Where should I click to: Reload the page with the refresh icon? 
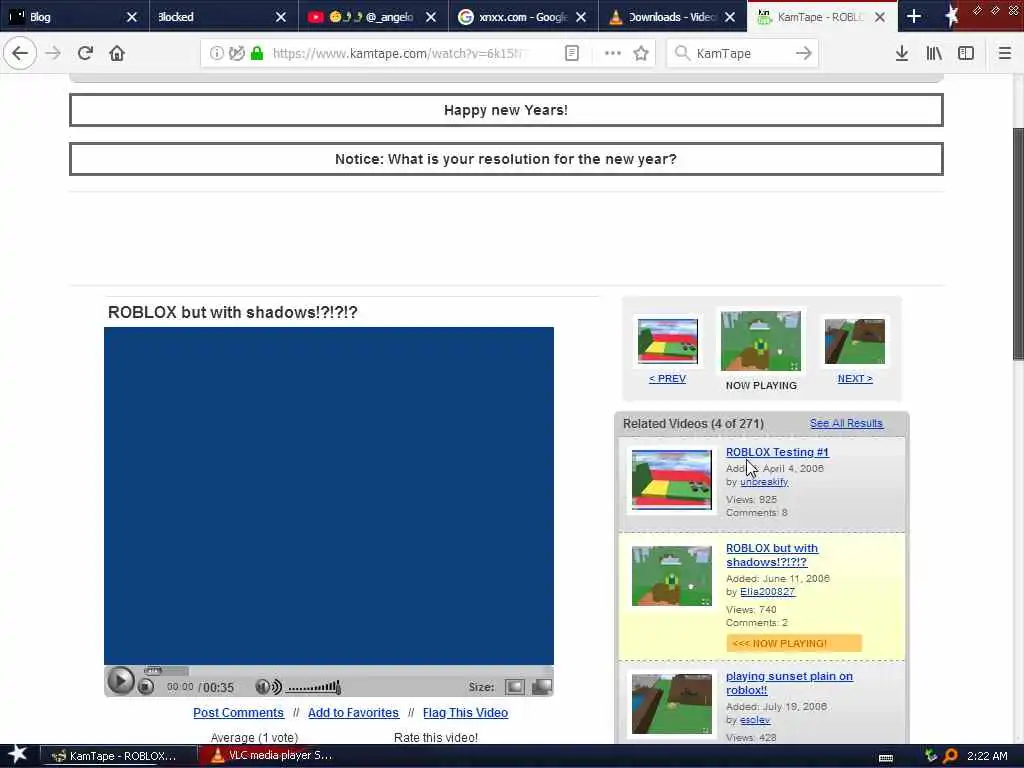coord(85,53)
